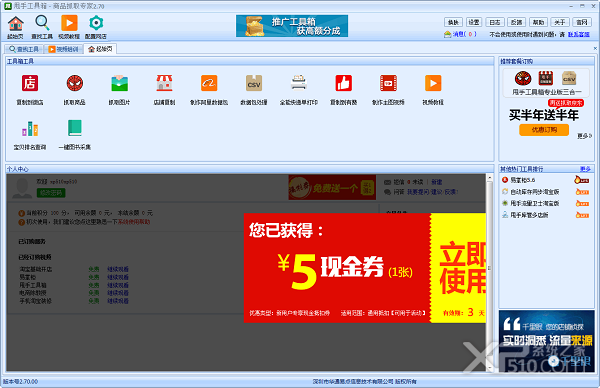Open the bar-chart item ranking query tool

(30, 129)
